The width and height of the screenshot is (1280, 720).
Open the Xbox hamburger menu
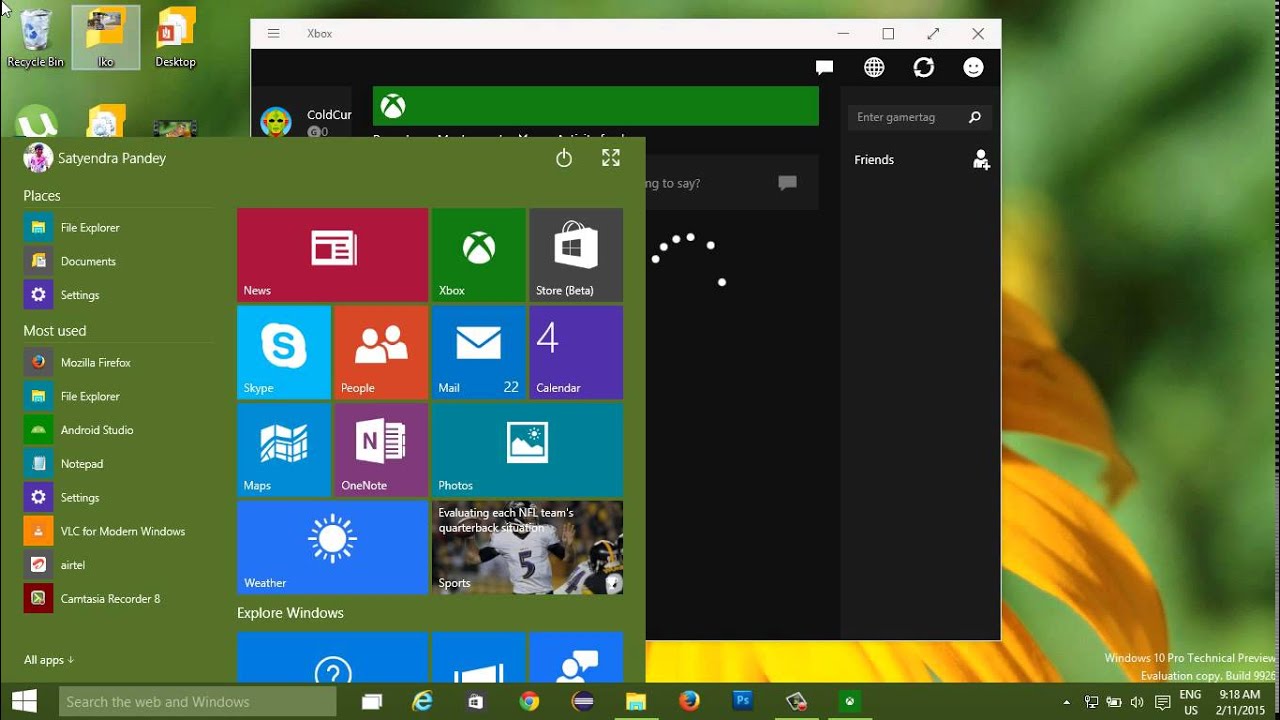coord(273,33)
